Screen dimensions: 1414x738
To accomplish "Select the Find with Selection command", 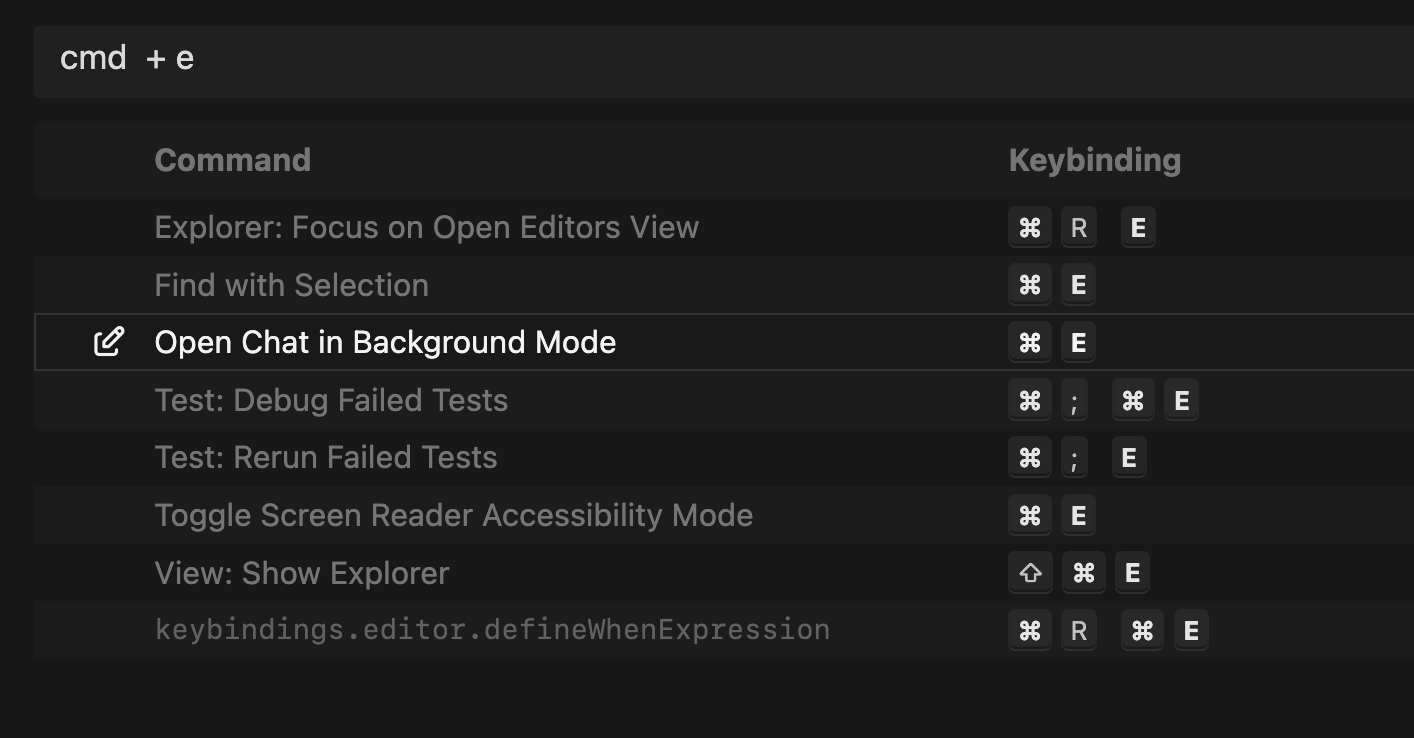I will [x=292, y=285].
